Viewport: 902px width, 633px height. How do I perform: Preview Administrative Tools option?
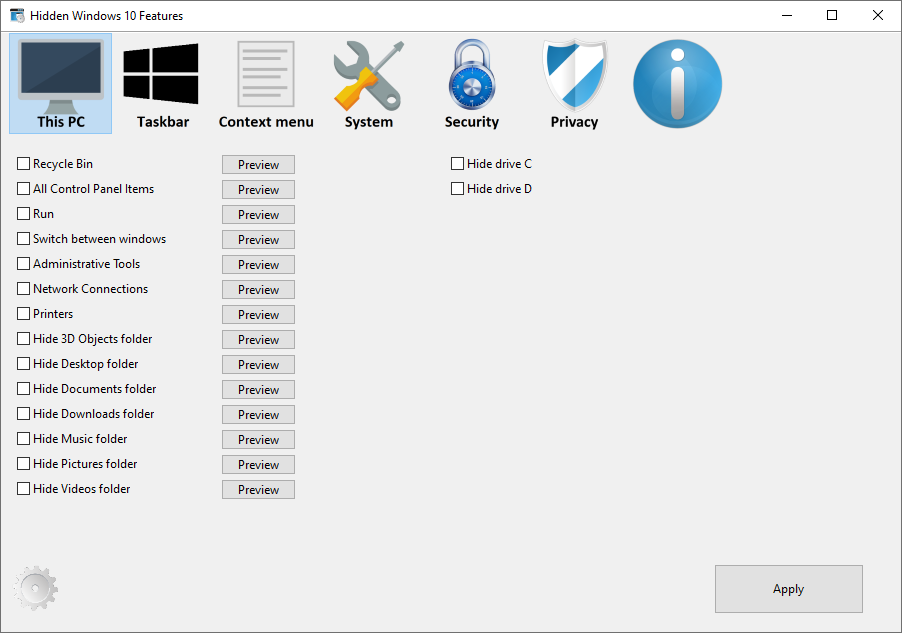click(x=258, y=265)
